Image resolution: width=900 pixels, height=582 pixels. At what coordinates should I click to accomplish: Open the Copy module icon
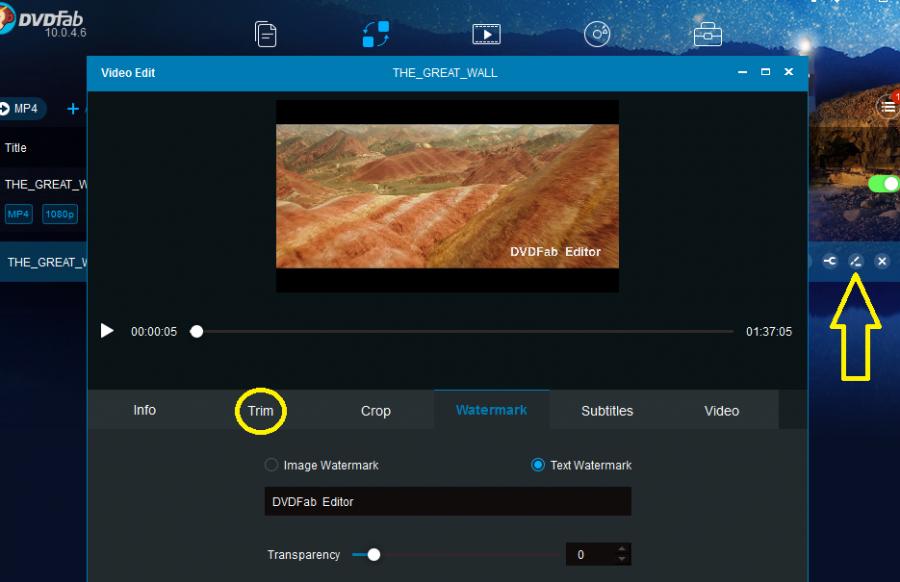click(x=266, y=34)
